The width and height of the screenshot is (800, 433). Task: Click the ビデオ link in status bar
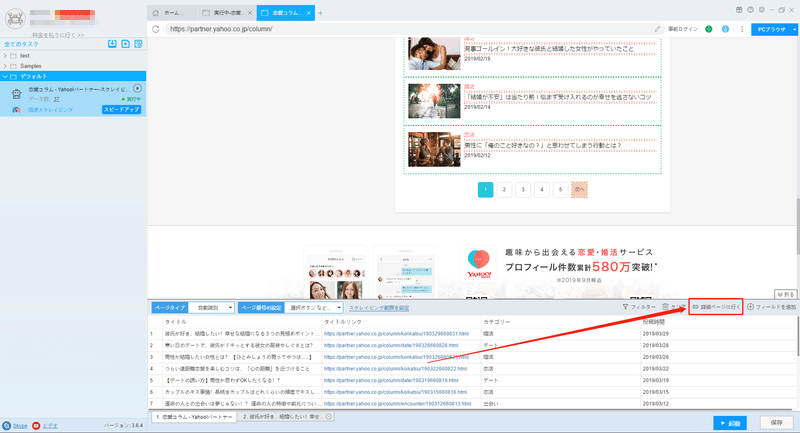coord(50,425)
